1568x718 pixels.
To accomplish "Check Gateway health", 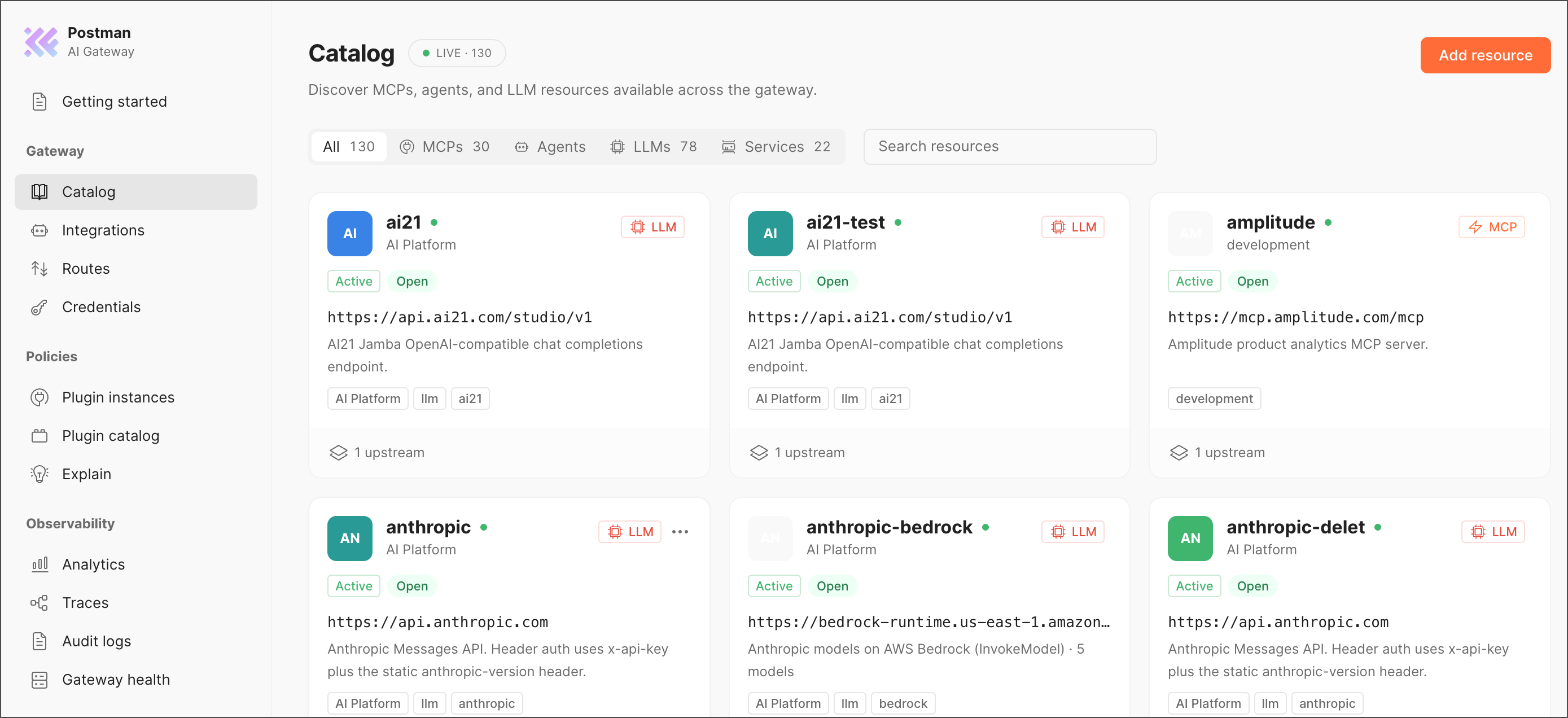I will tap(135, 679).
